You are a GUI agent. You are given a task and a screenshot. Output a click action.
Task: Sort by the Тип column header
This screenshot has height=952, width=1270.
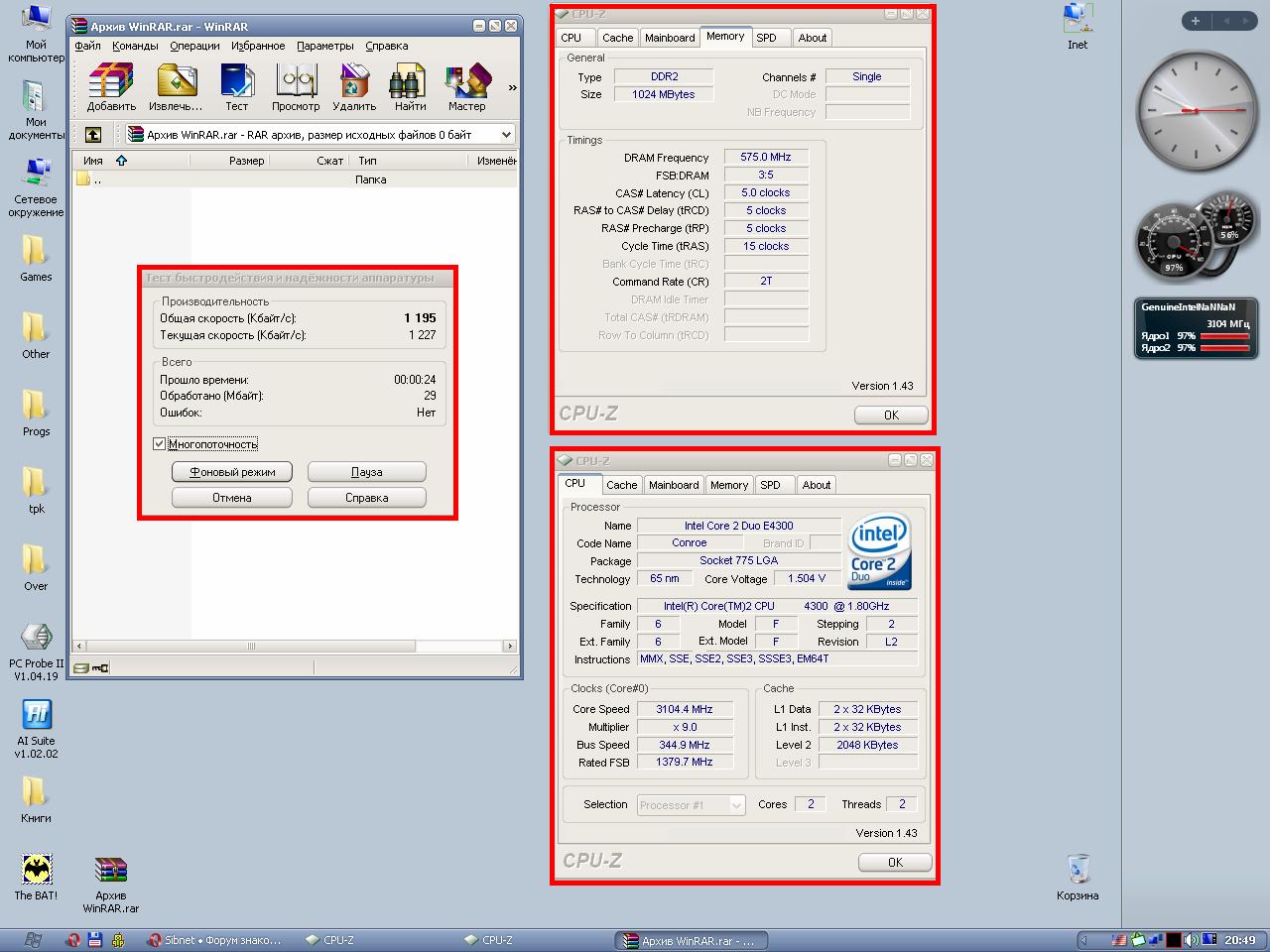409,160
